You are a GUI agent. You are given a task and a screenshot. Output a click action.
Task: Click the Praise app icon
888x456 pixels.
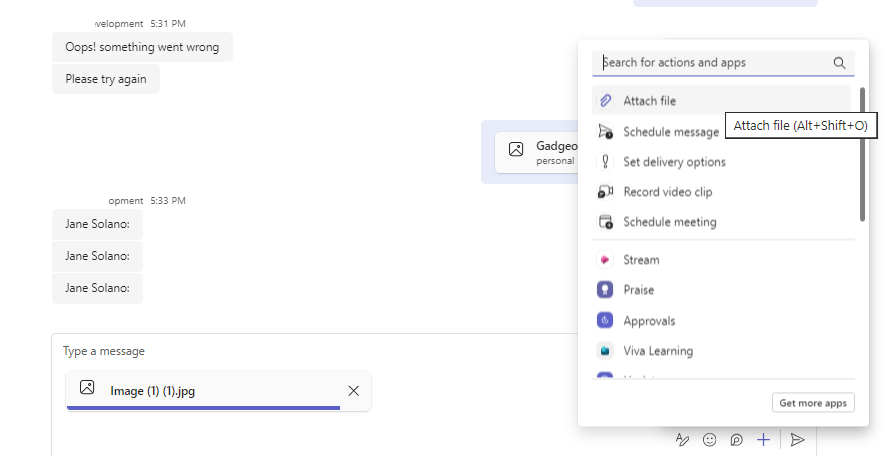pyautogui.click(x=605, y=290)
